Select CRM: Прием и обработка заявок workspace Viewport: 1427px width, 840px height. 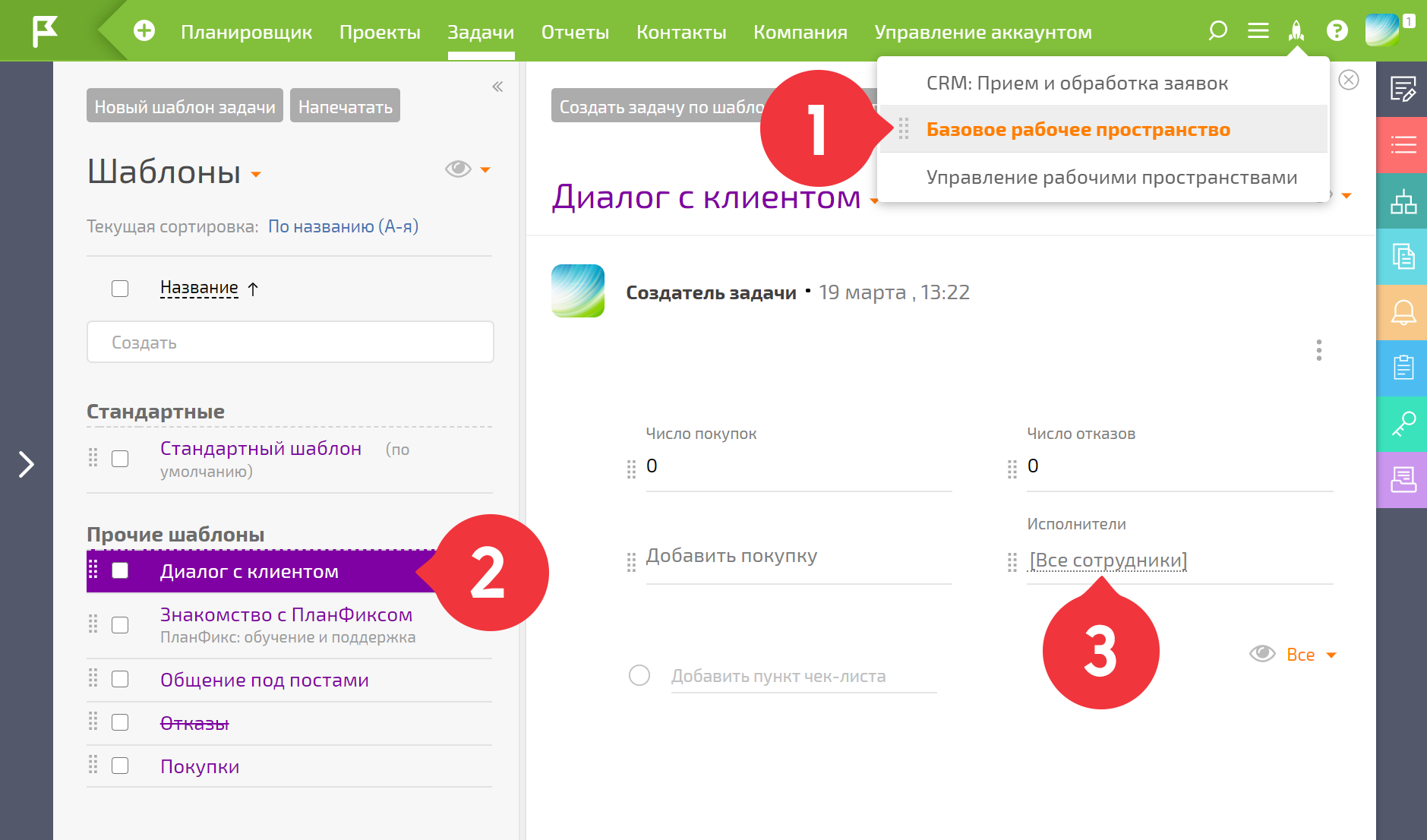pos(1077,83)
